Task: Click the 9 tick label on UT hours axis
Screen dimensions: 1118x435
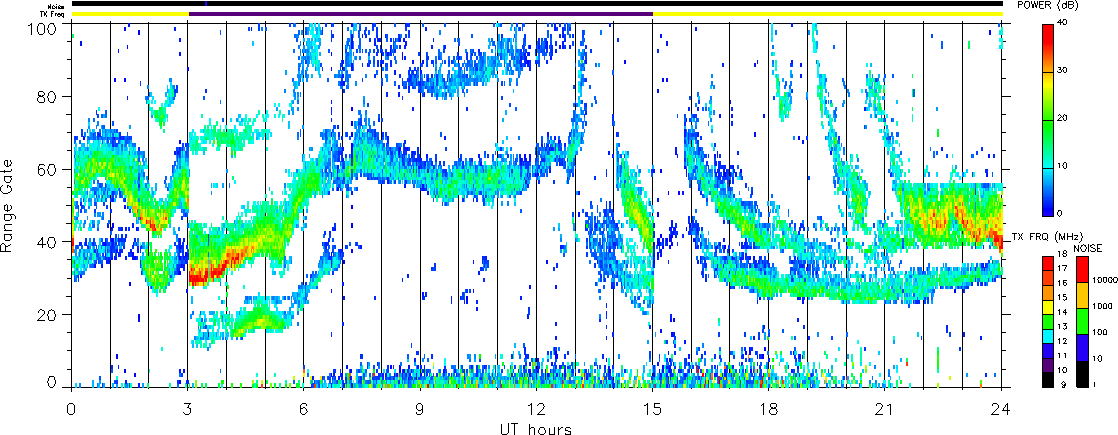Action: pos(420,409)
